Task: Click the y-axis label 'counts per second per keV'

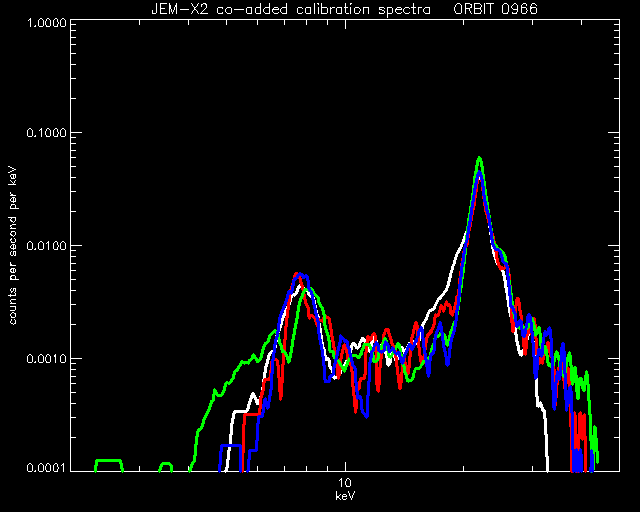Action: (13, 246)
